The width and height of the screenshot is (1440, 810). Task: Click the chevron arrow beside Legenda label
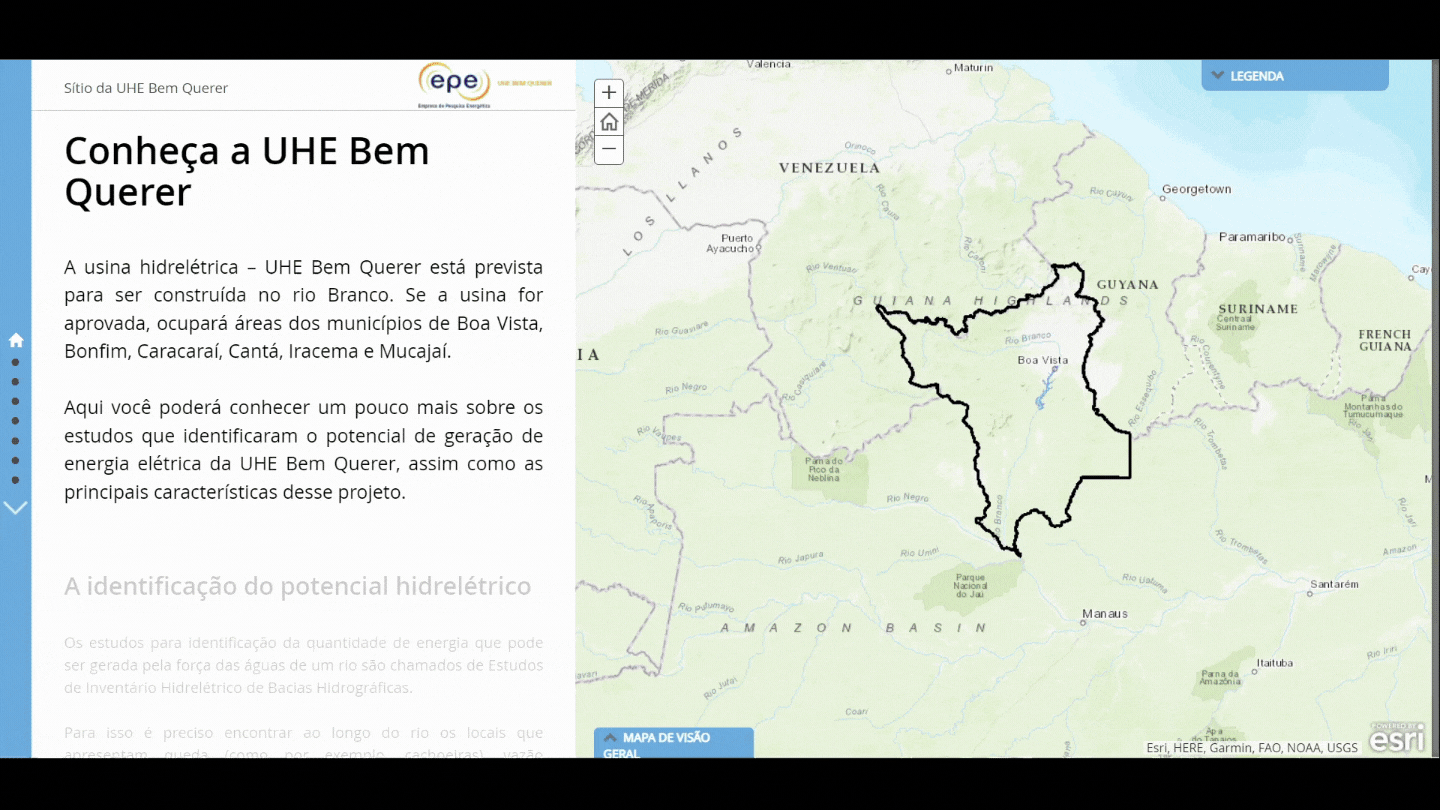pyautogui.click(x=1217, y=75)
